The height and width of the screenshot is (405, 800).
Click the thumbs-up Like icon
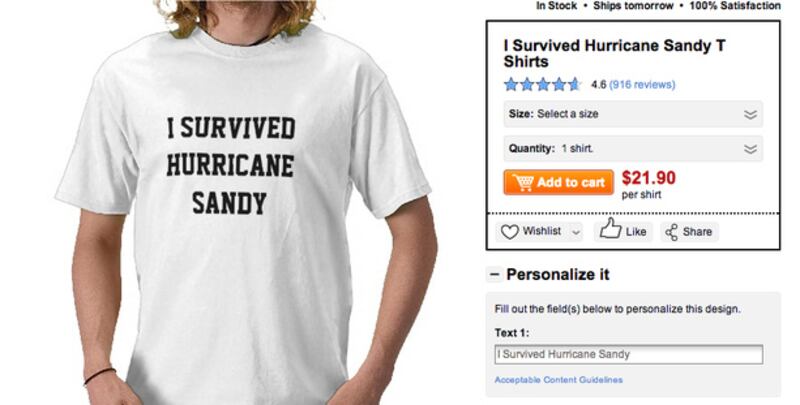click(x=610, y=229)
